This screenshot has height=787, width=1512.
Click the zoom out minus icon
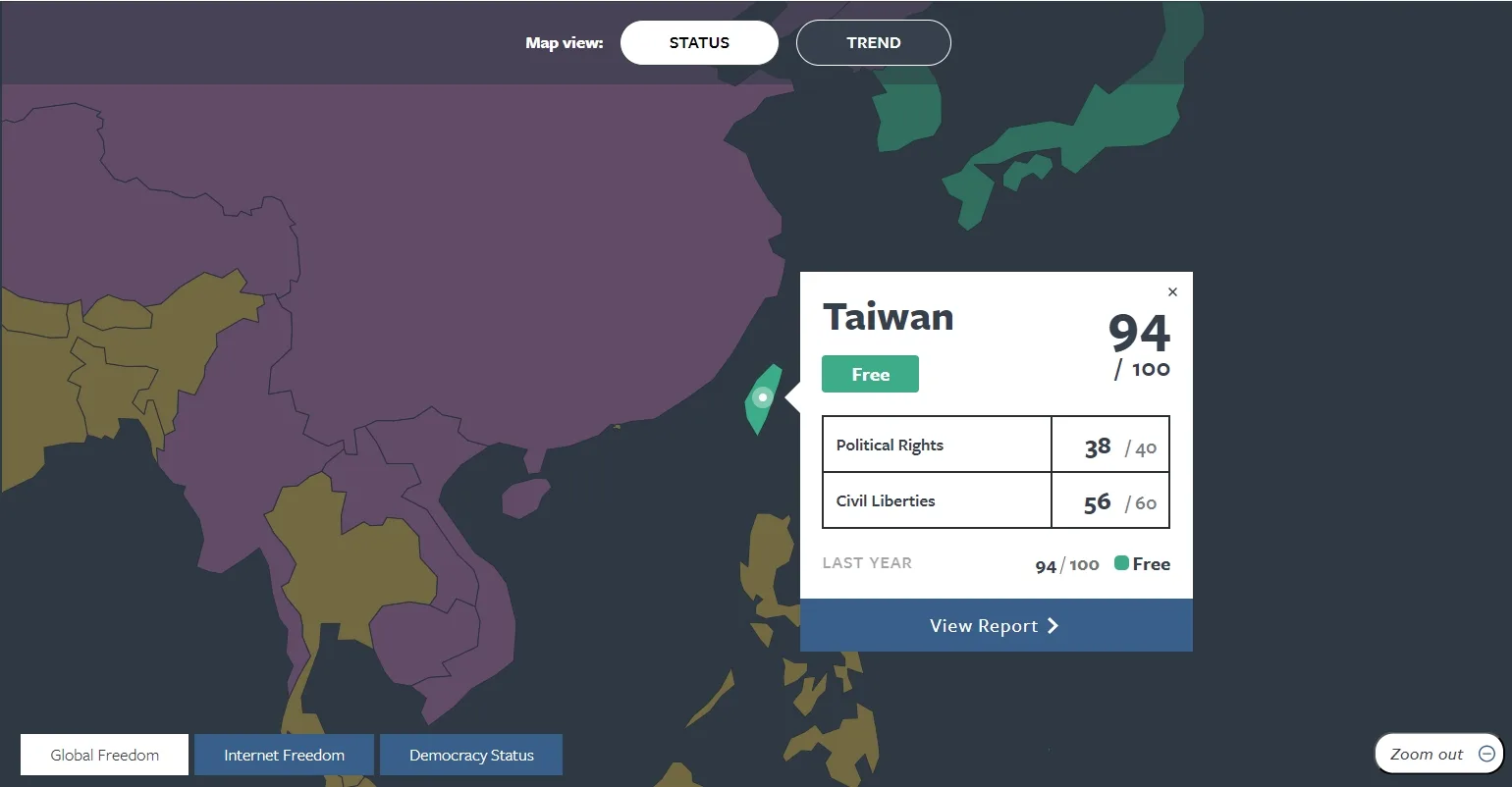(x=1486, y=754)
